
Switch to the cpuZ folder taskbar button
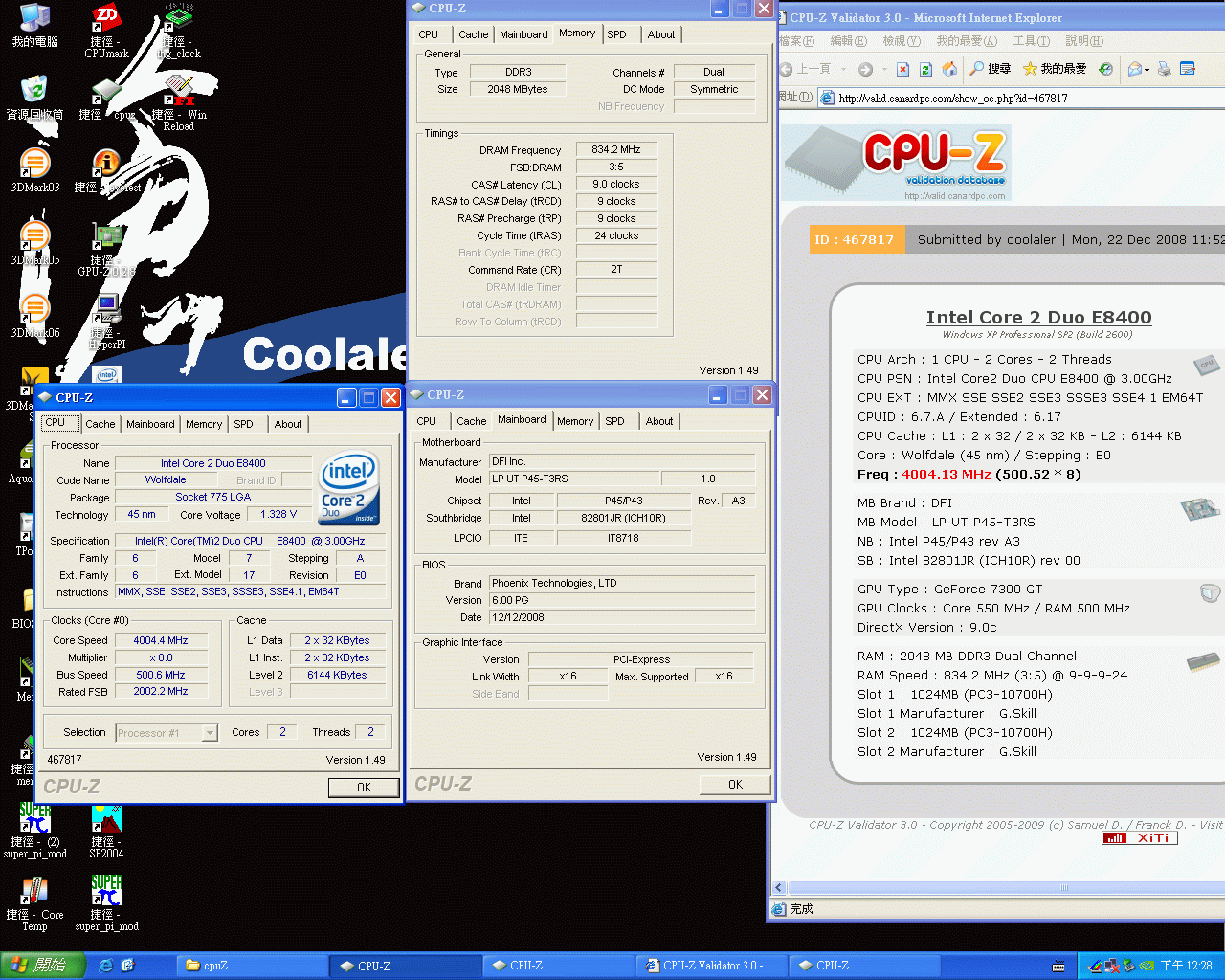click(252, 966)
